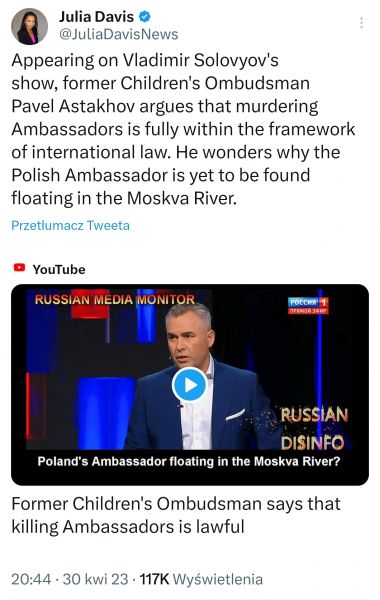Image resolution: width=380 pixels, height=600 pixels.
Task: Click the blue verified badge
Action: [x=145, y=17]
